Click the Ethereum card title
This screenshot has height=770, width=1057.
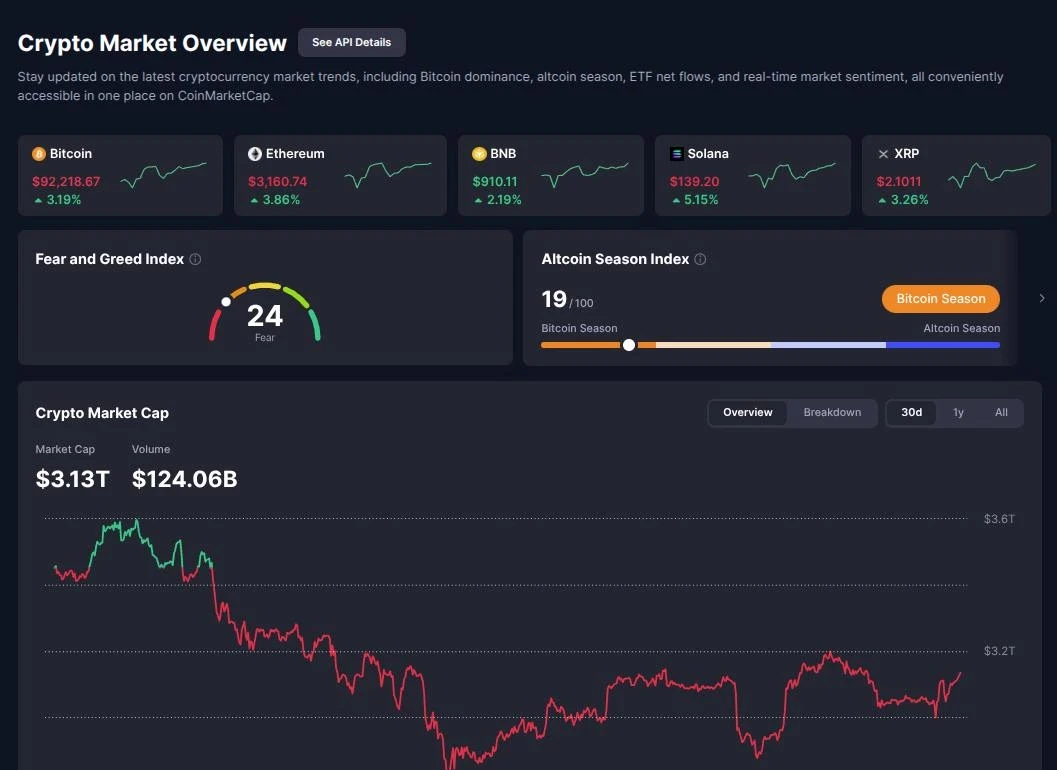(x=295, y=154)
